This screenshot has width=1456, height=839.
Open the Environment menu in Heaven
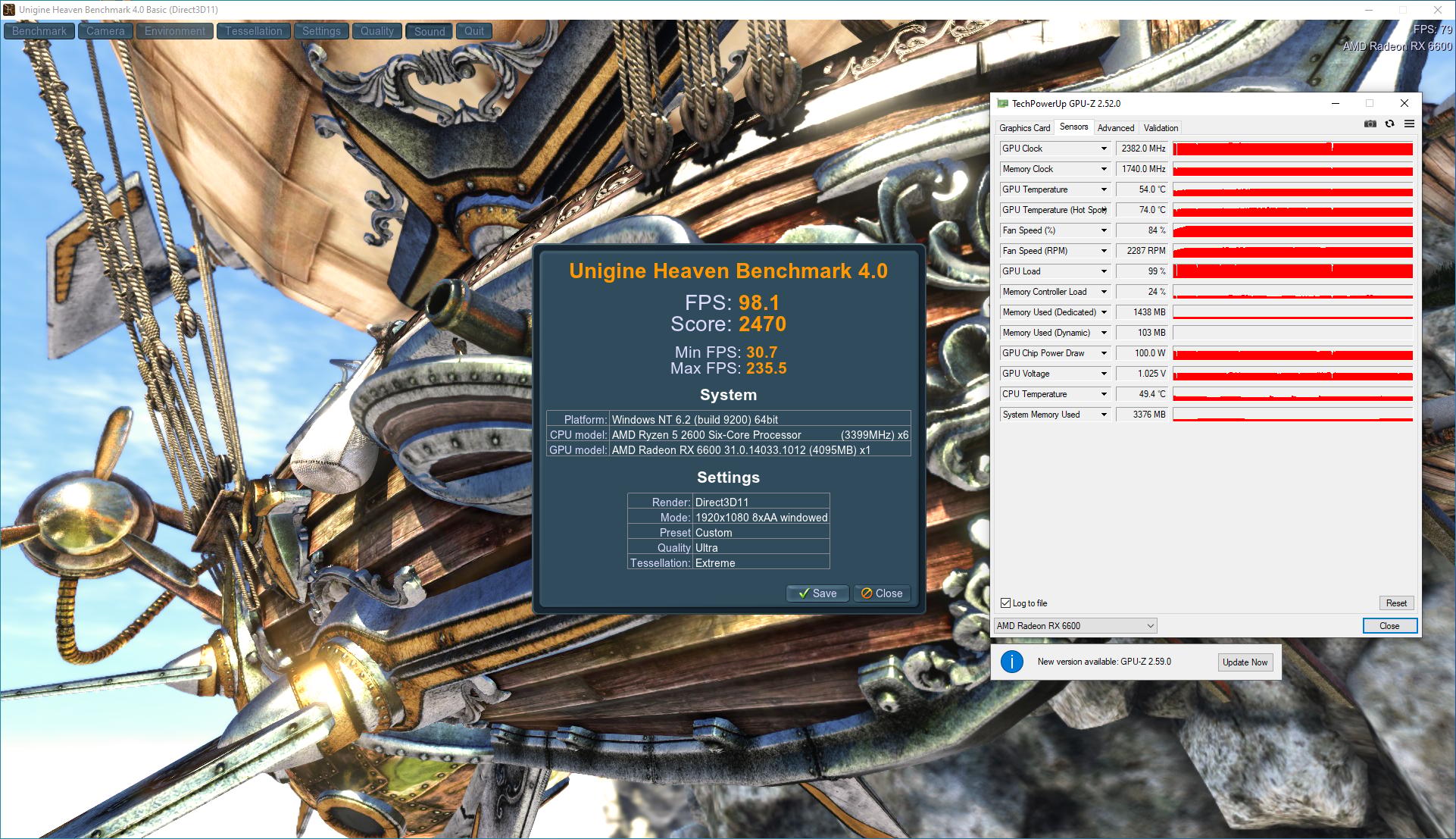(x=175, y=31)
